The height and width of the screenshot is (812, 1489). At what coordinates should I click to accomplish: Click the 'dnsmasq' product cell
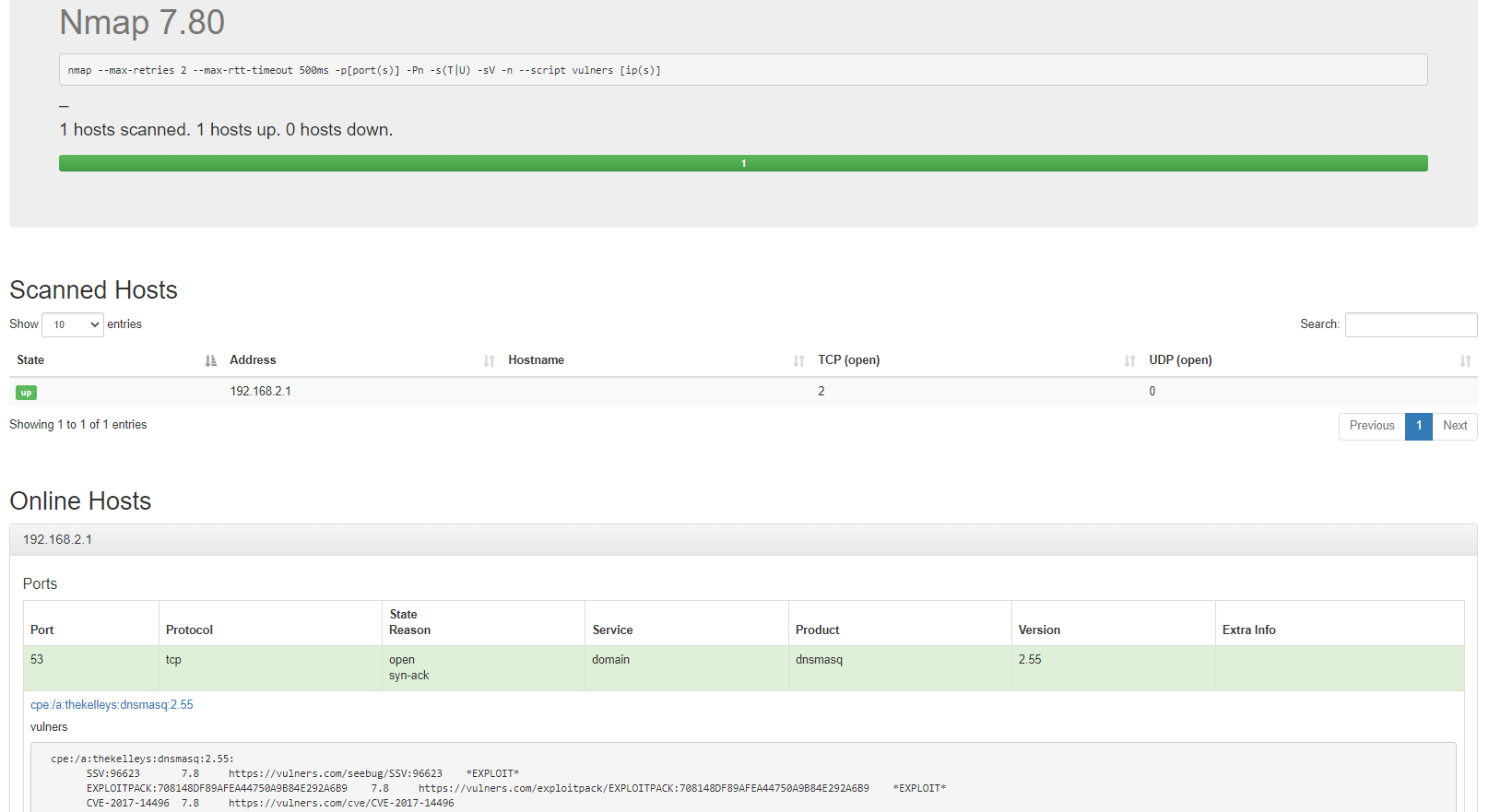(x=900, y=668)
